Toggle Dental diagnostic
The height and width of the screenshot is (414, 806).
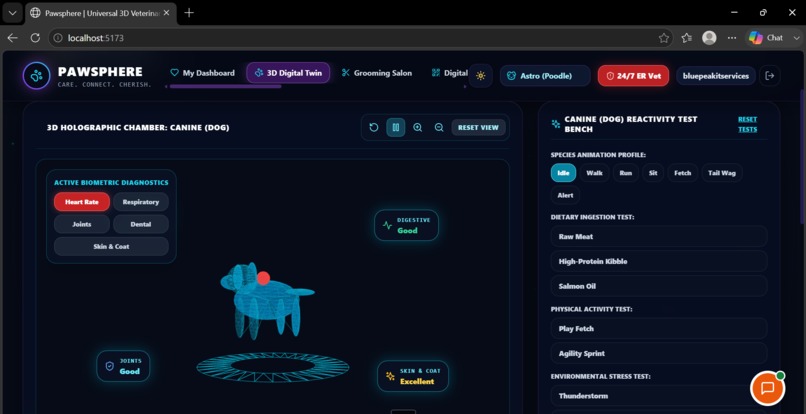[141, 224]
